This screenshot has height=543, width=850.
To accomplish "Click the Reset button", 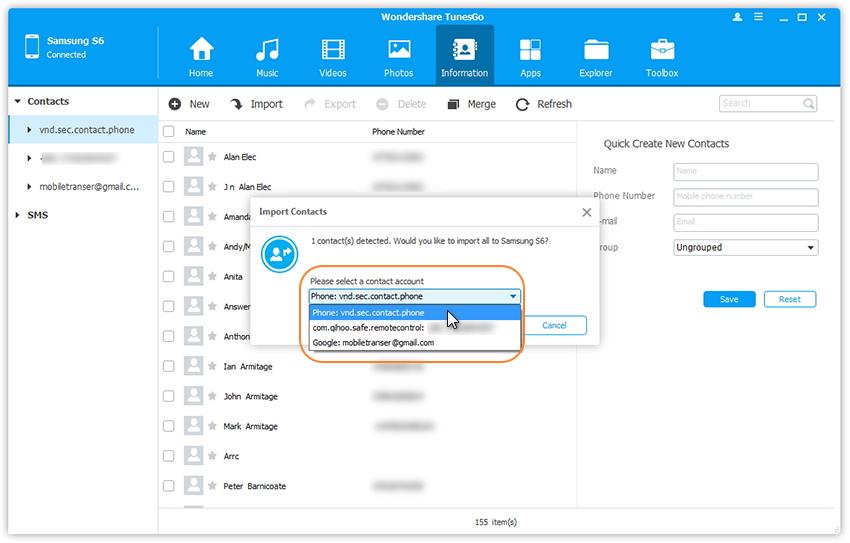I will click(x=789, y=299).
